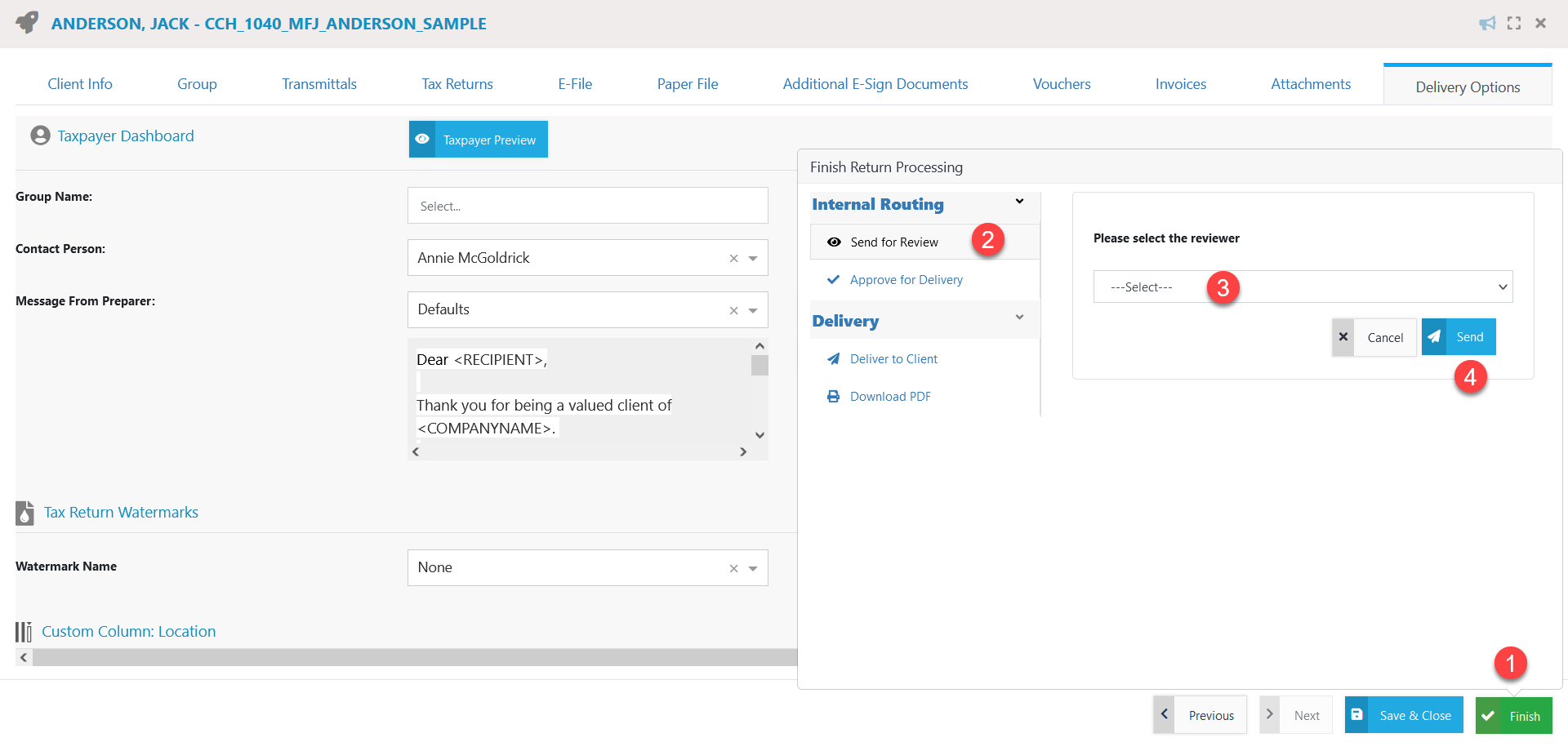
Task: Click the disk icon on Save & Close
Action: pyautogui.click(x=1358, y=714)
